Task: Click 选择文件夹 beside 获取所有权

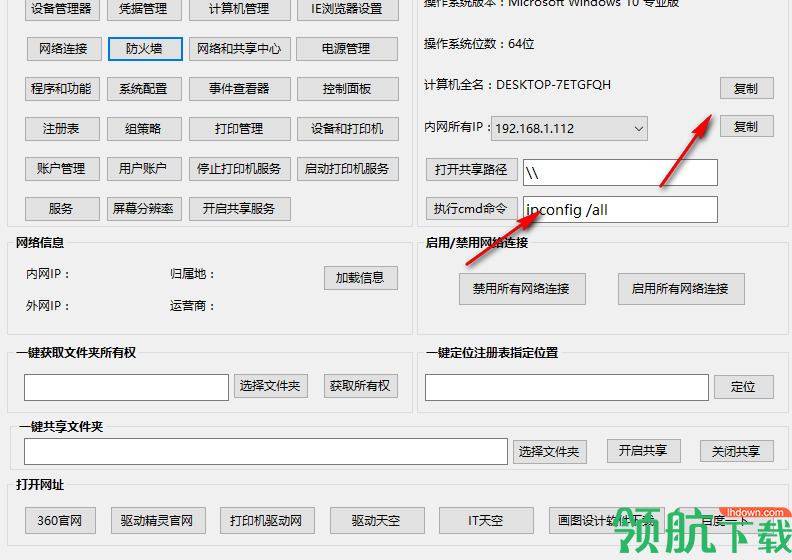Action: 271,386
